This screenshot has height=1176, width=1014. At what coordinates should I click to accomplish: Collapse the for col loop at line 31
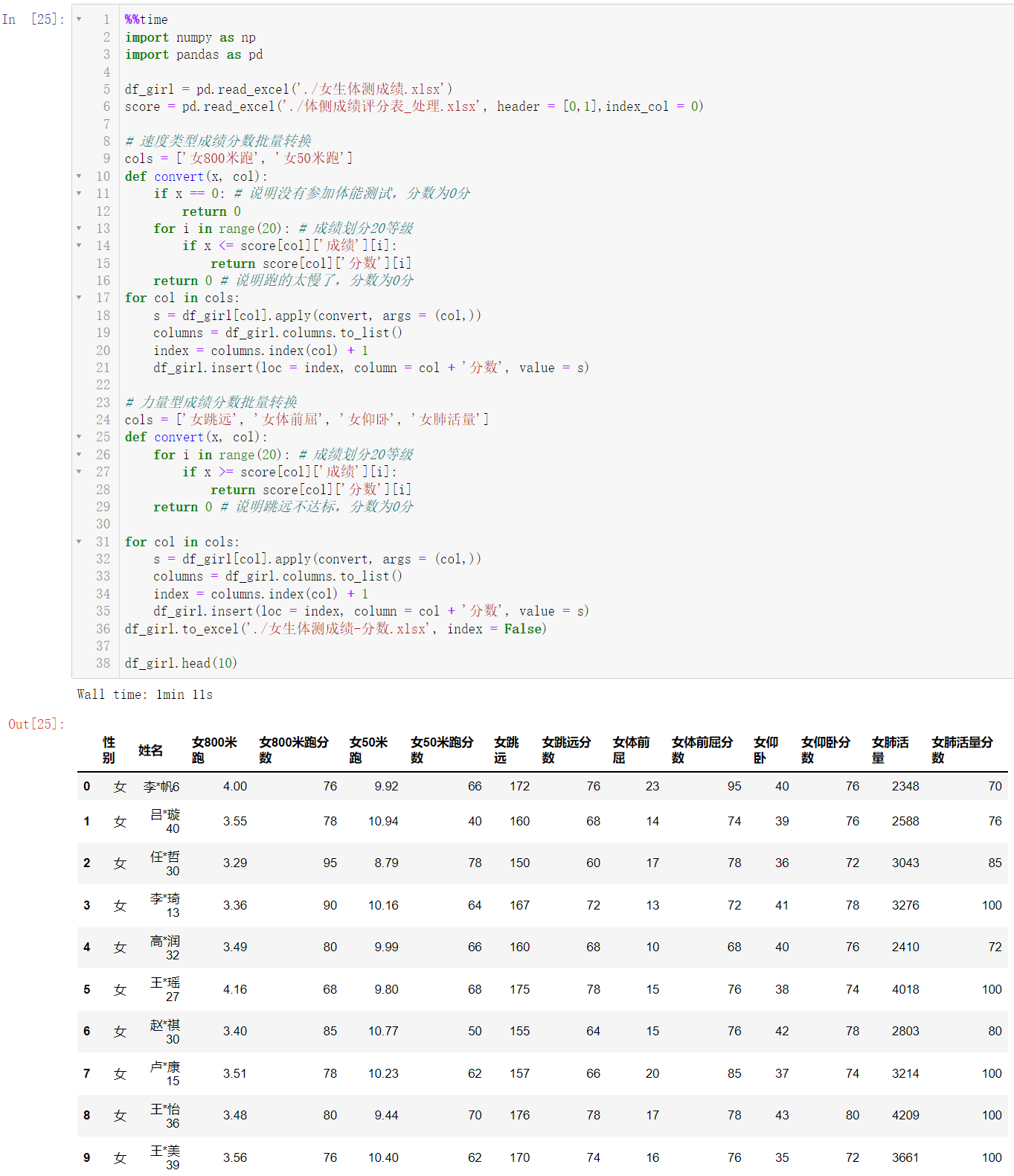(79, 542)
